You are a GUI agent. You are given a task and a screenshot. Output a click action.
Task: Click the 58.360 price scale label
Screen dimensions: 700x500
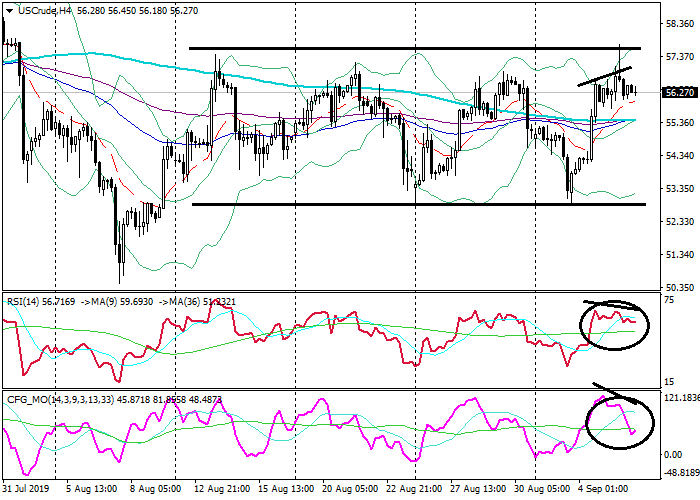[x=678, y=24]
